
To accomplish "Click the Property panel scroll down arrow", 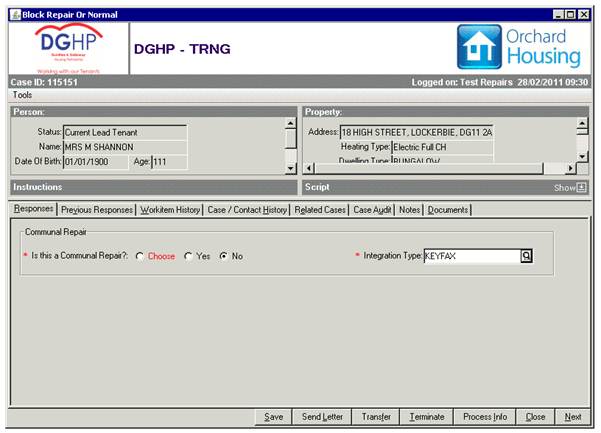I will pyautogui.click(x=582, y=156).
